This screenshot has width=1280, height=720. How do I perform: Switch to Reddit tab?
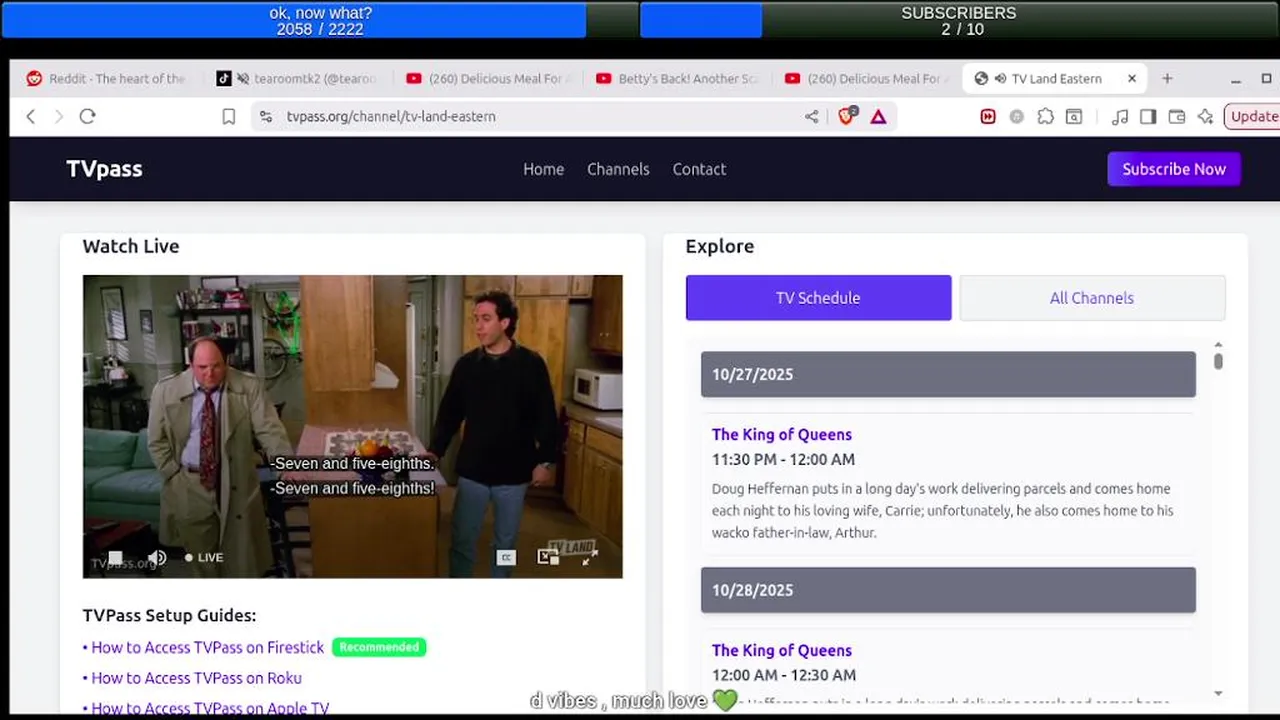pos(105,78)
